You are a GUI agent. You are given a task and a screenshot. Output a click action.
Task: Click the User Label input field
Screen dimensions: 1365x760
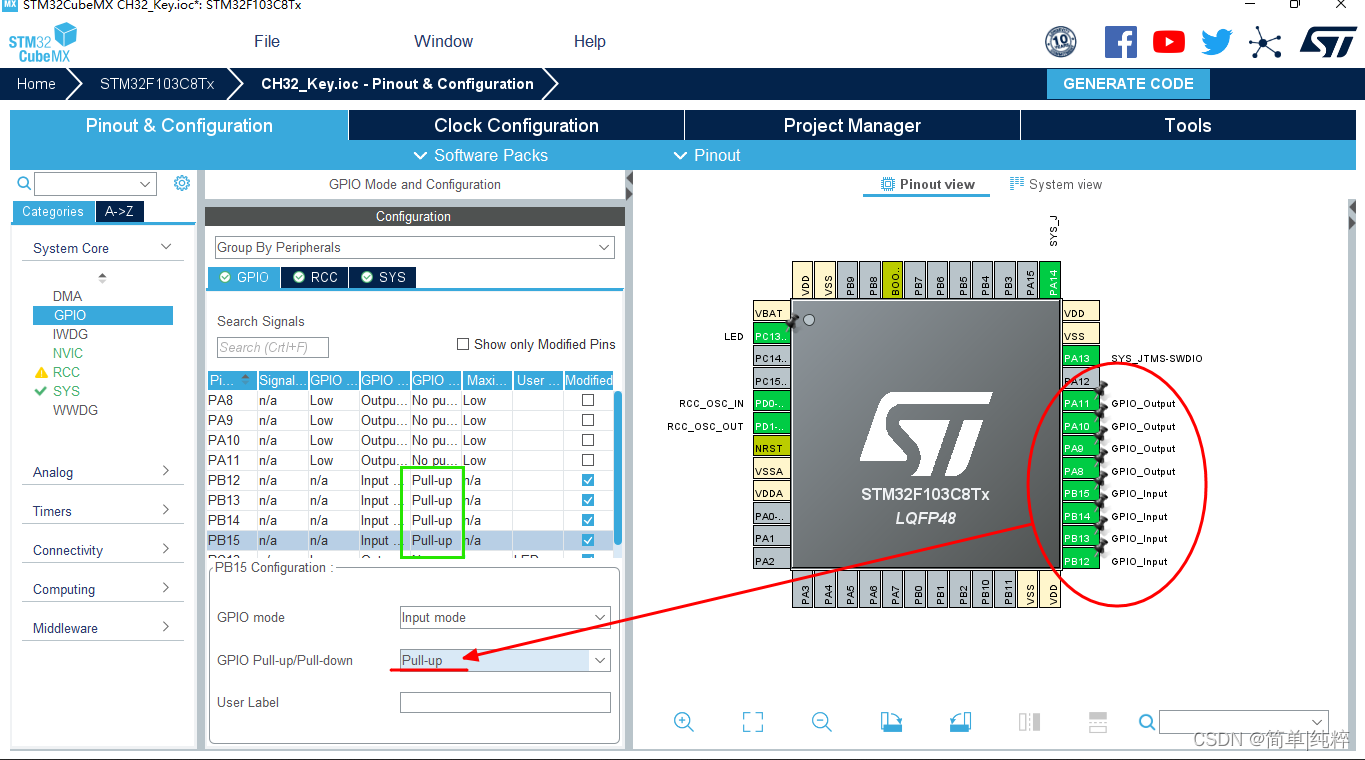click(505, 702)
